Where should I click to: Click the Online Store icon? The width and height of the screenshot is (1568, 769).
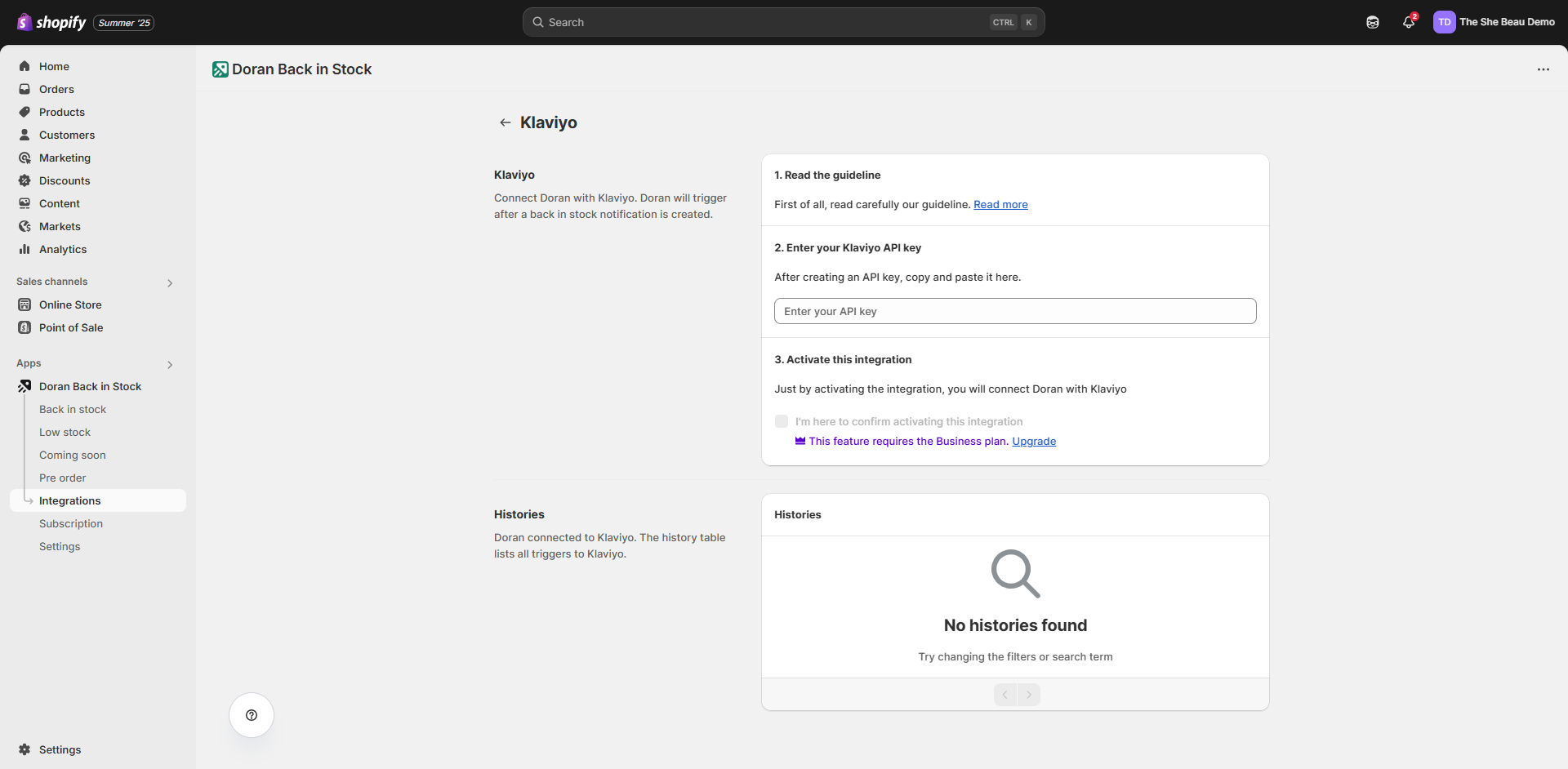[24, 304]
